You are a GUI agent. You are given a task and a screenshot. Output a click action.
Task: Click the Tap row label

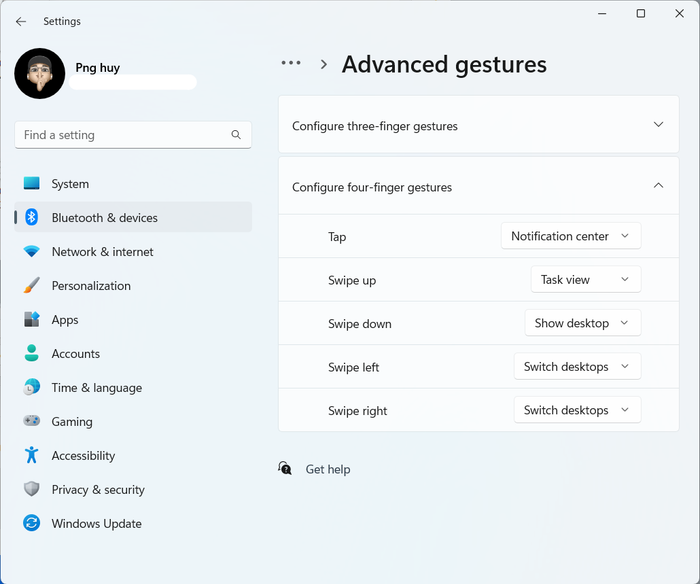(x=337, y=237)
